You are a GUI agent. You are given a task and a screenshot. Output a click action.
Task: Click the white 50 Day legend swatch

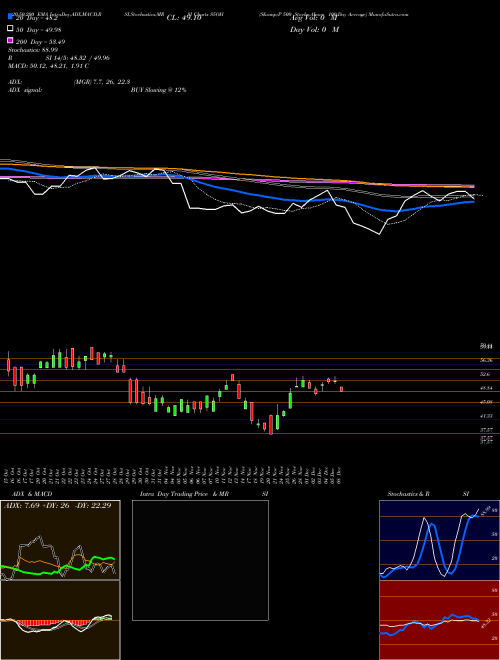pos(10,29)
